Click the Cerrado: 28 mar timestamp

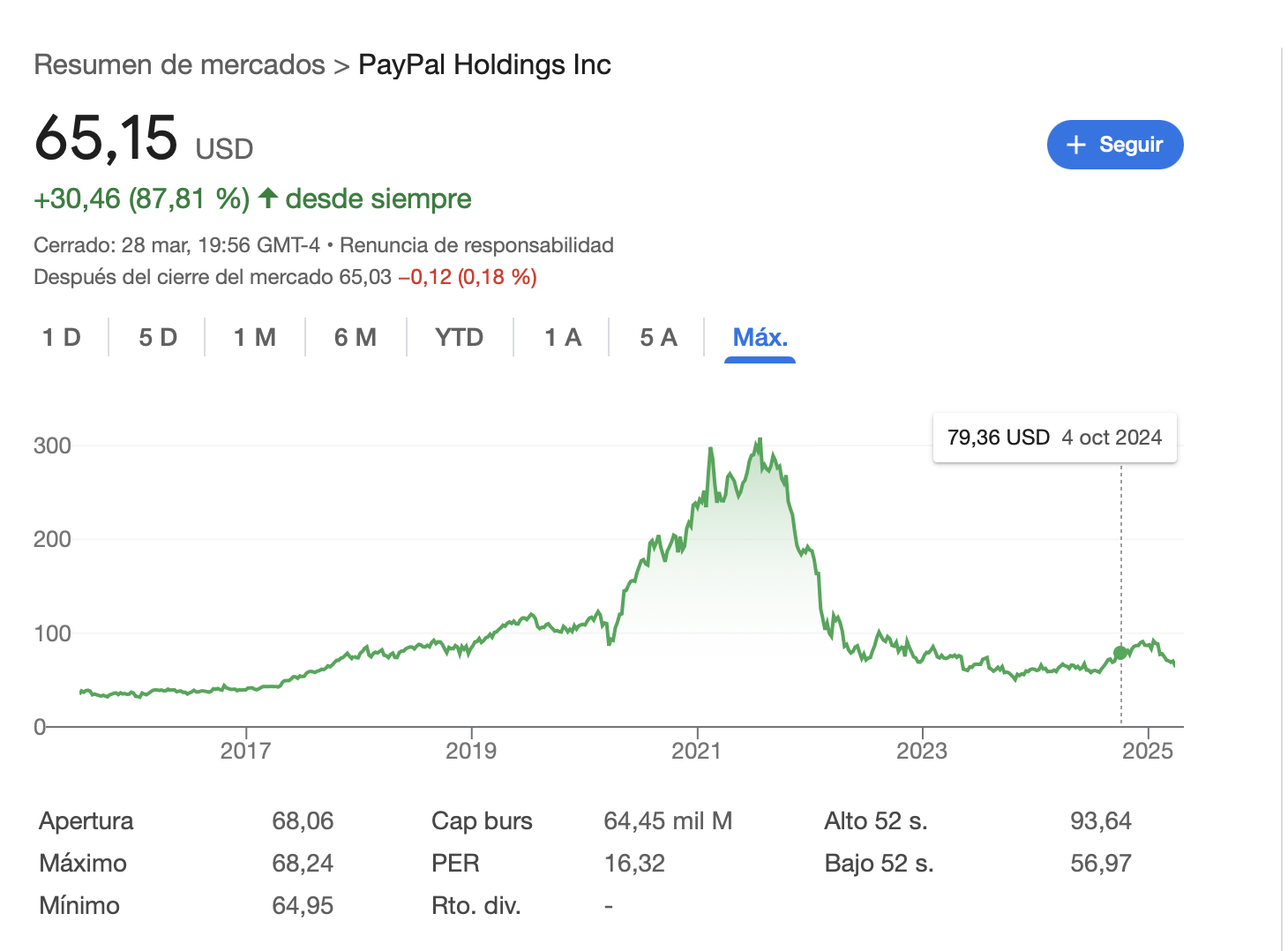tap(176, 245)
